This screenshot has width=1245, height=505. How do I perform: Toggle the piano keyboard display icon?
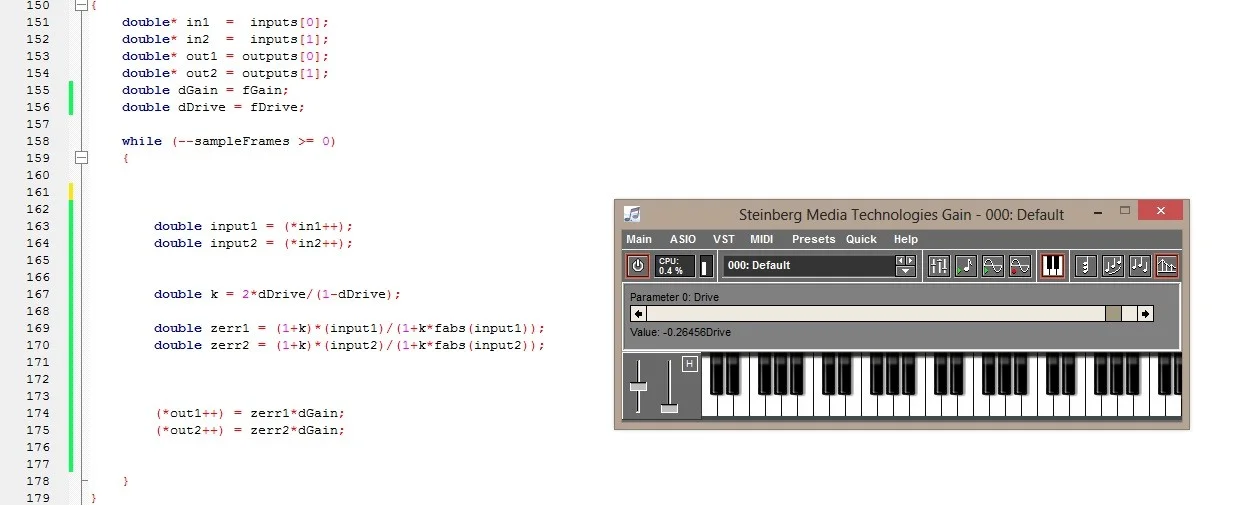click(x=1052, y=265)
